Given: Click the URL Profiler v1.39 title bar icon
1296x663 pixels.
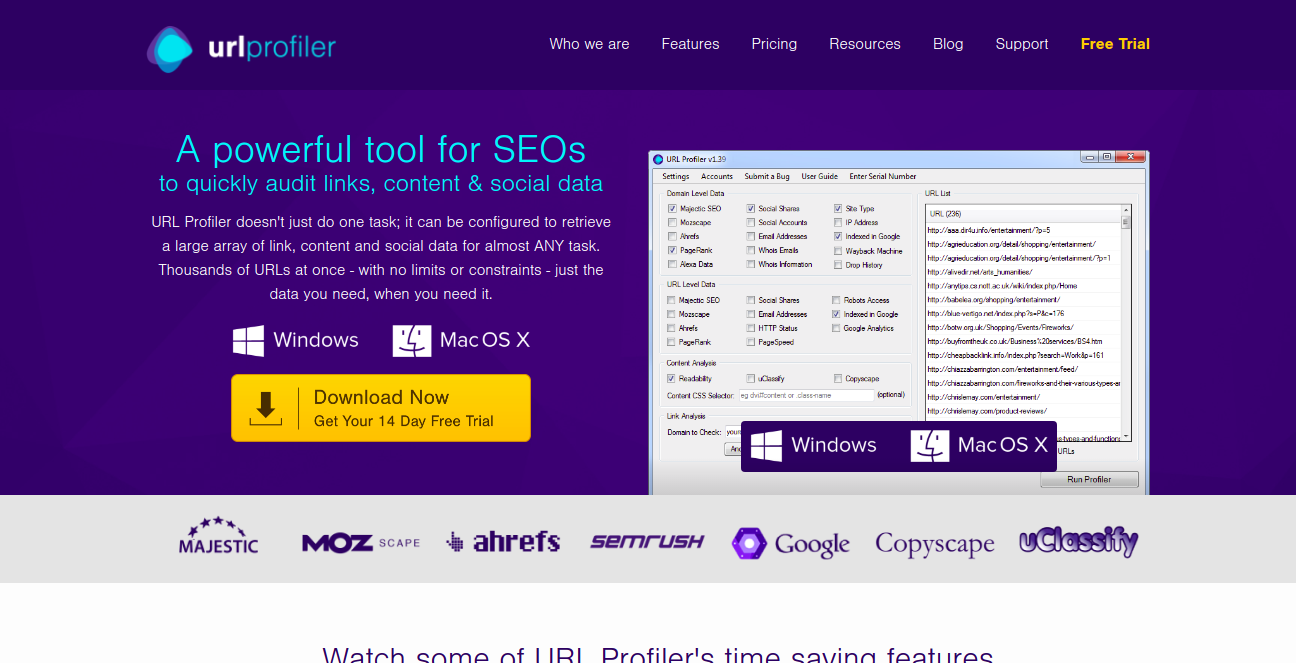Looking at the screenshot, I should pyautogui.click(x=657, y=158).
